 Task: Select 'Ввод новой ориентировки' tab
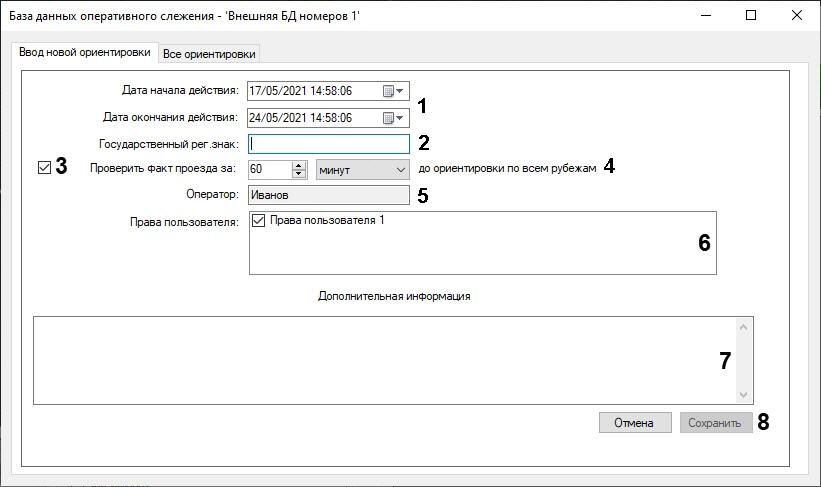[85, 52]
